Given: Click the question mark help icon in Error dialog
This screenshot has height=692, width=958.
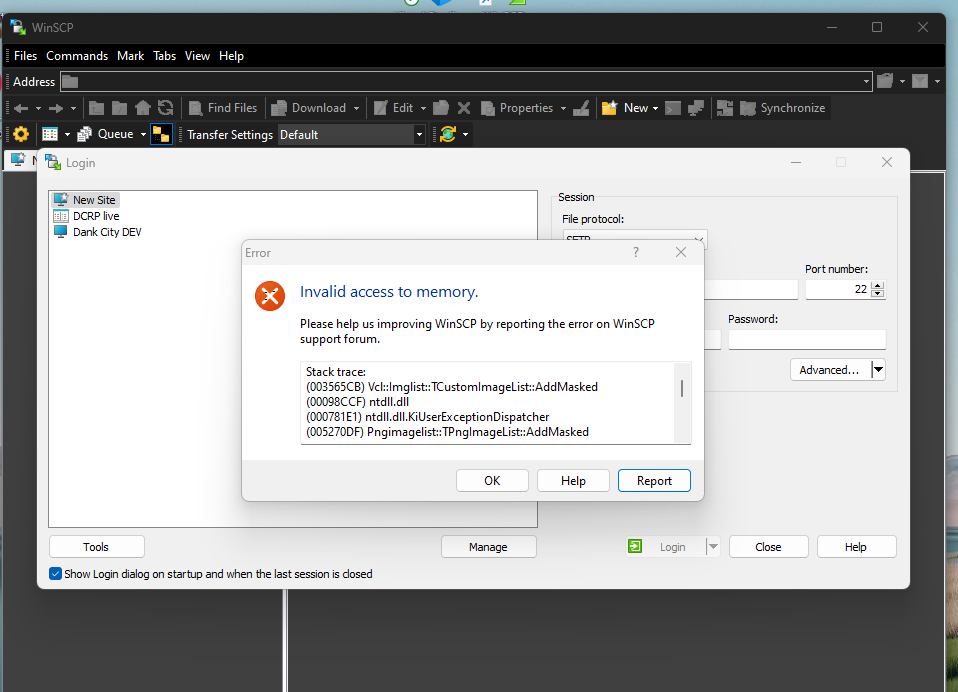Looking at the screenshot, I should pos(636,253).
